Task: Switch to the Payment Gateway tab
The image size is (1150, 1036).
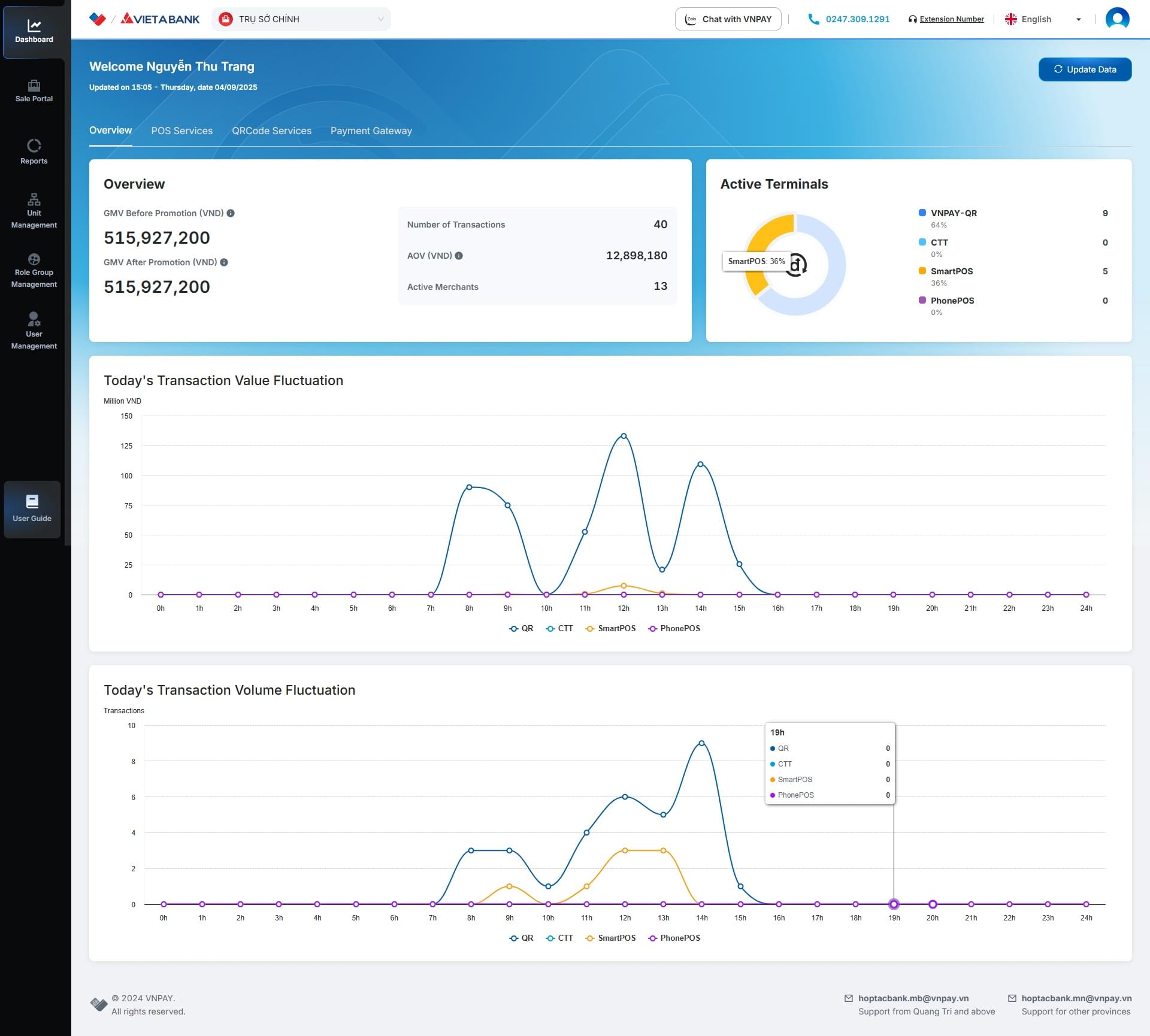Action: [371, 131]
